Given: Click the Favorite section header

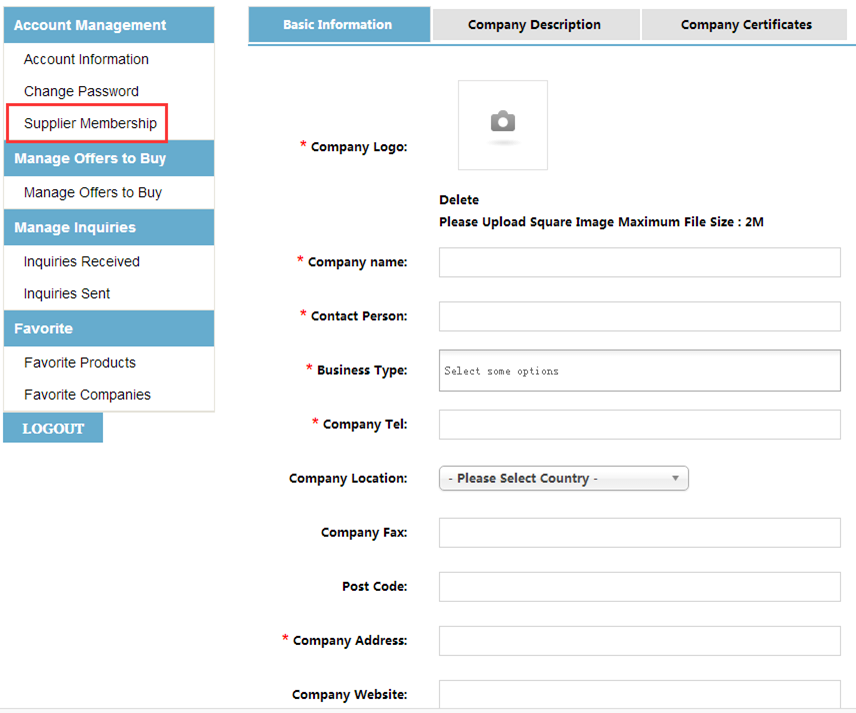Looking at the screenshot, I should [109, 328].
